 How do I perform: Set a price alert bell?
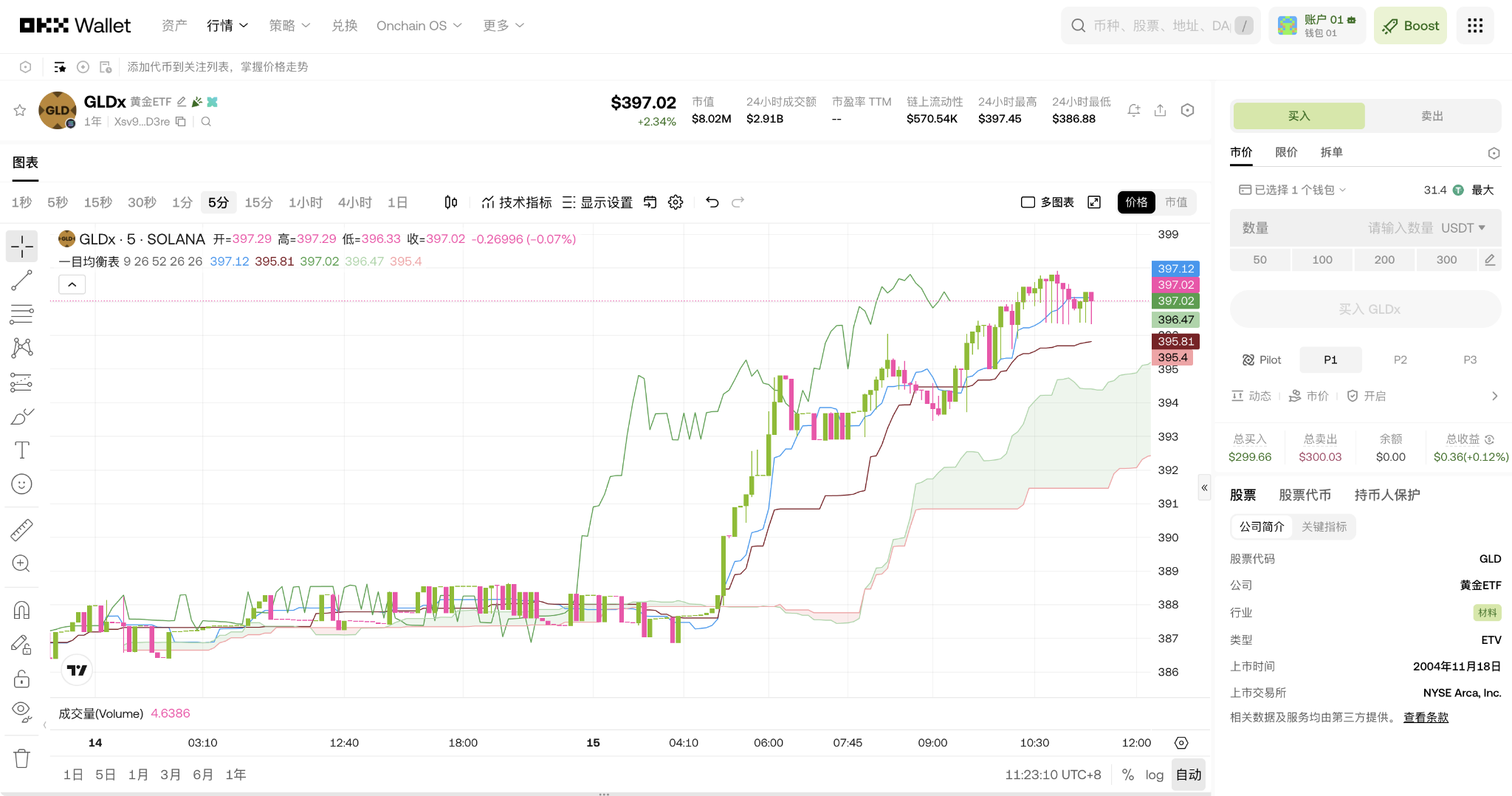pos(1134,110)
